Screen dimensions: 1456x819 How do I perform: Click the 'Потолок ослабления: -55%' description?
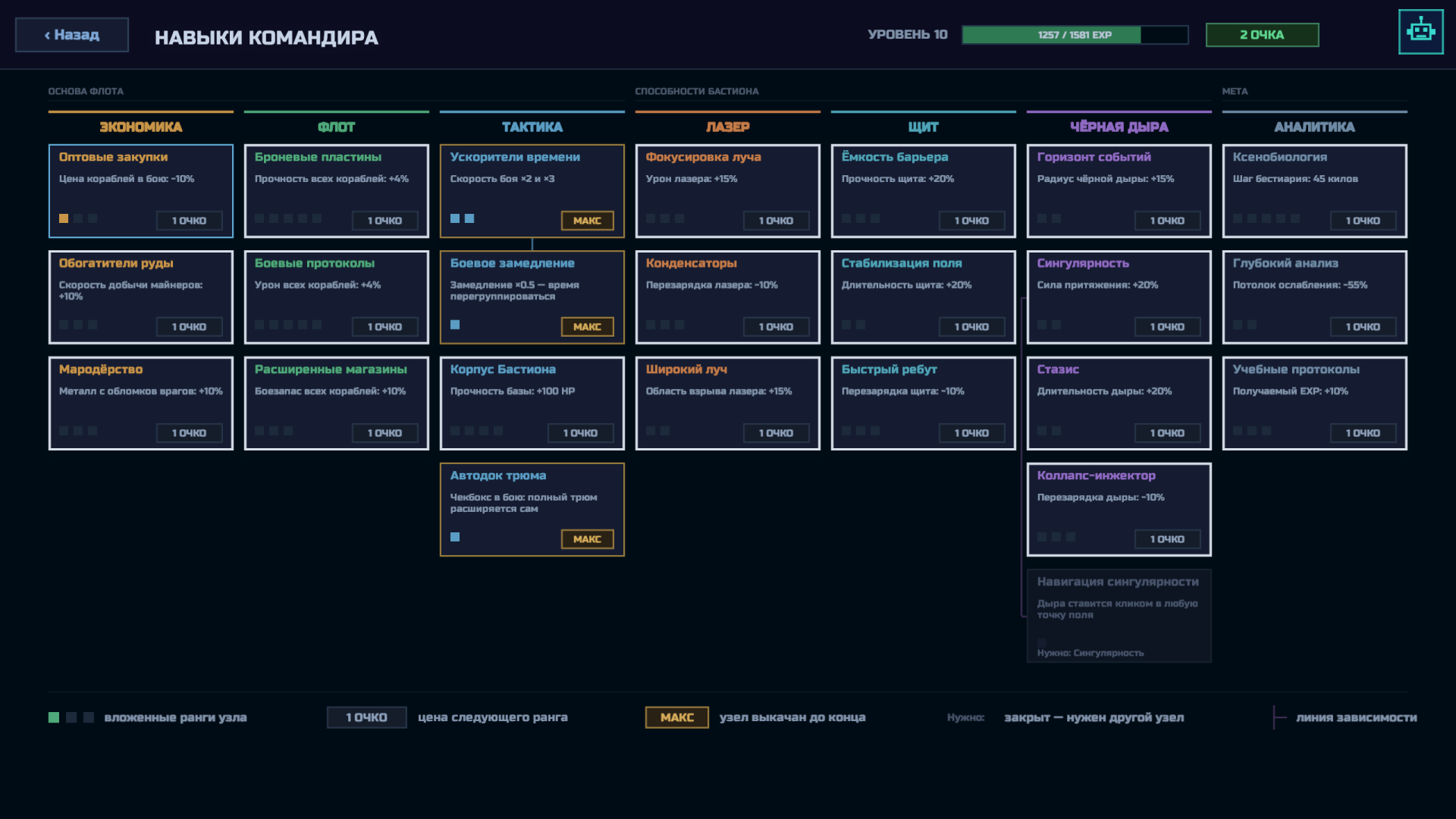tap(1301, 285)
